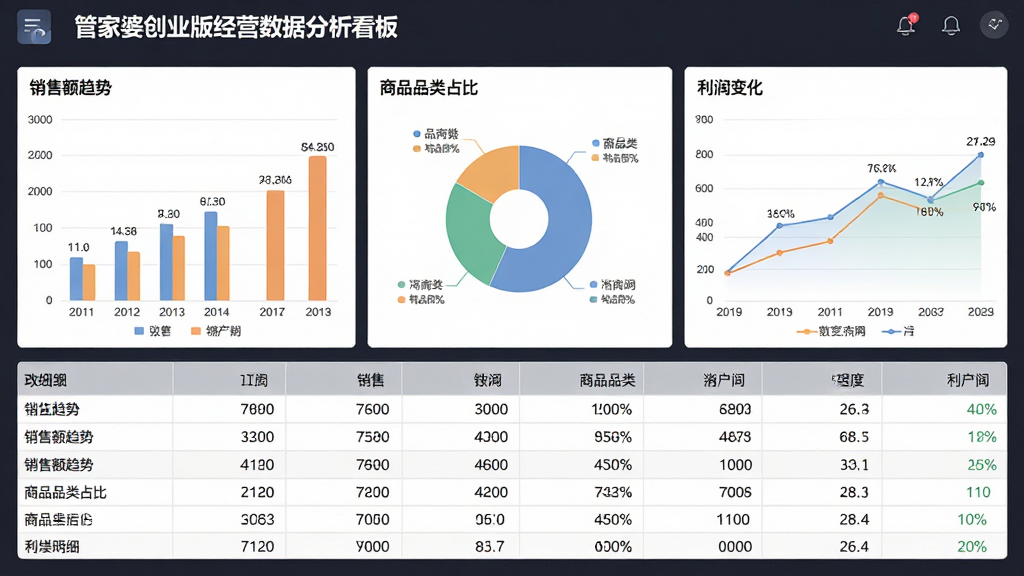Screen dimensions: 1024x576
Task: Select the blue bar for 2014
Action: coord(210,256)
